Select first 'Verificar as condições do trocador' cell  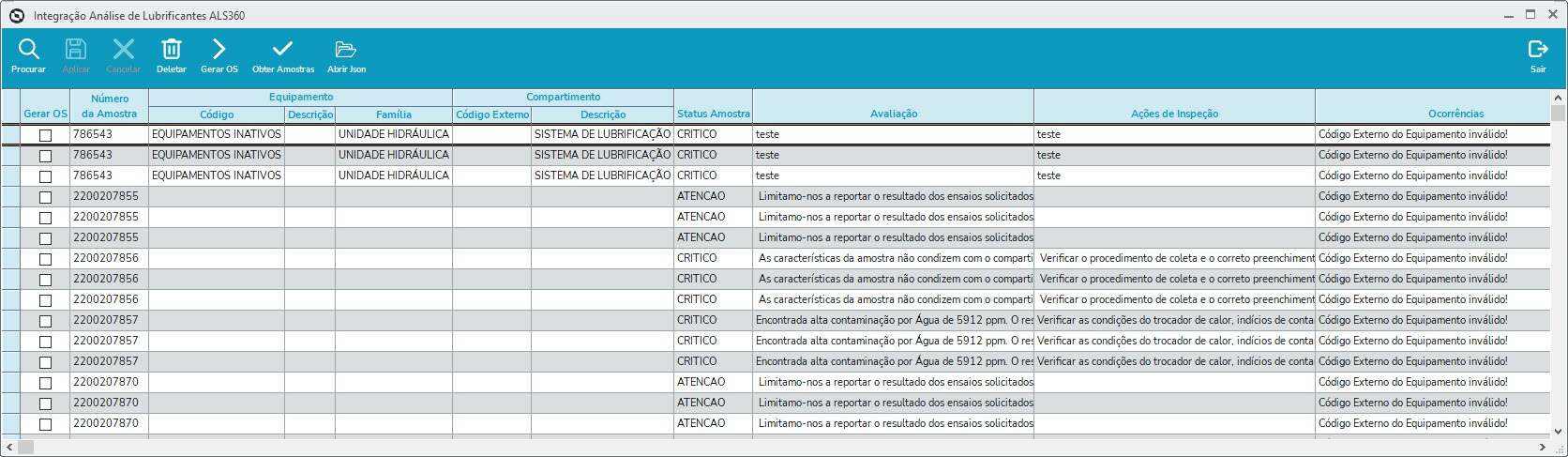[x=1175, y=320]
